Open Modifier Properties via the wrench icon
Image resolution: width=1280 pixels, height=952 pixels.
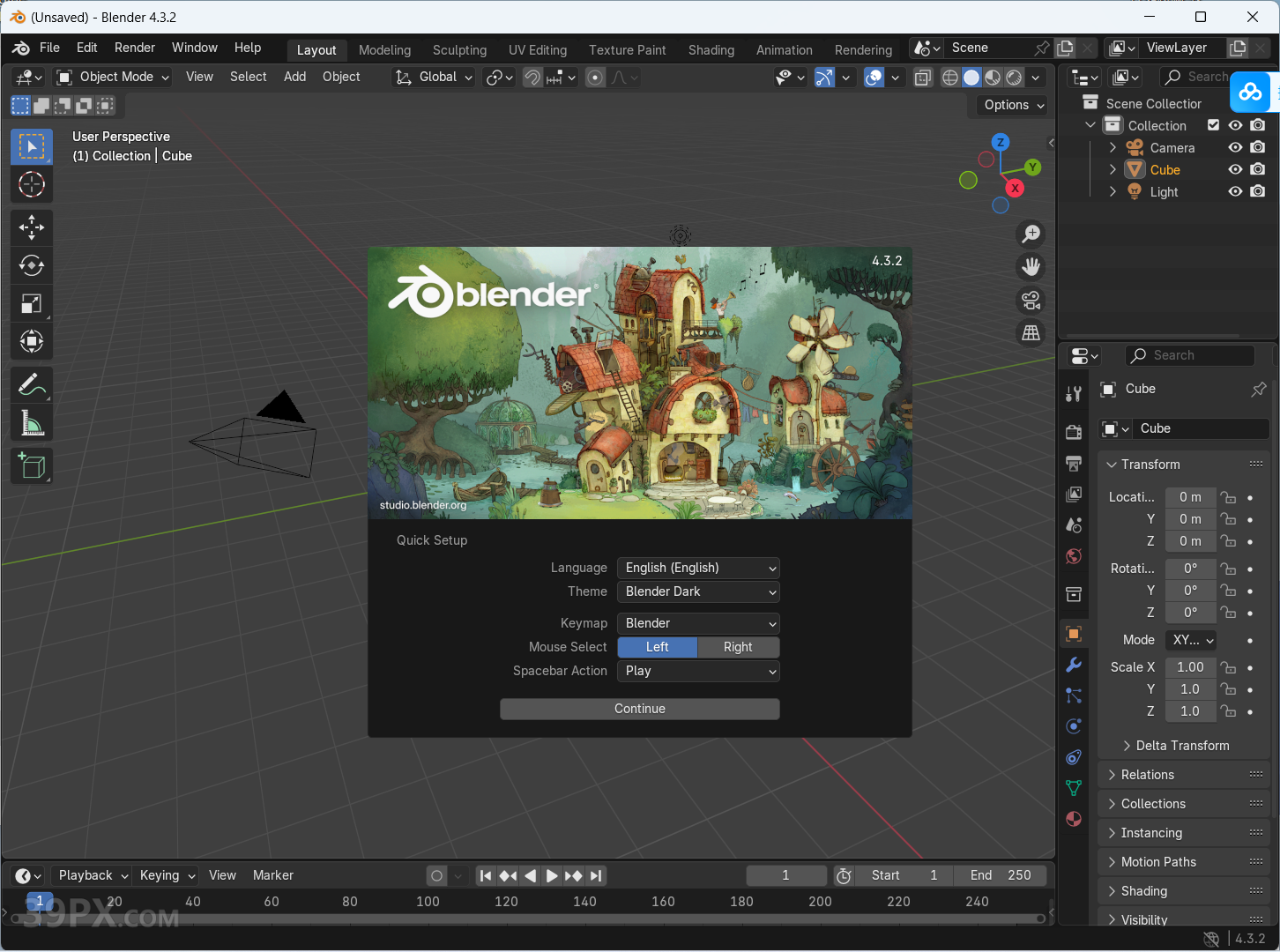point(1073,665)
